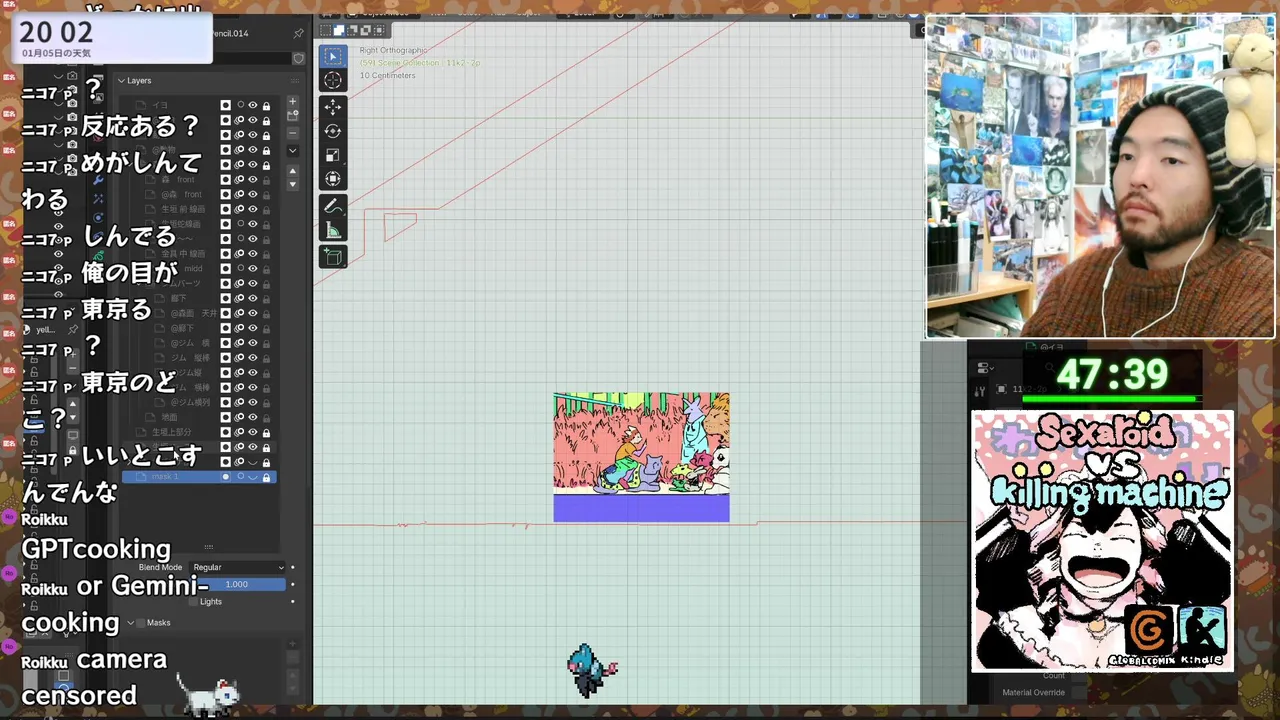Click the Material Override label
The height and width of the screenshot is (720, 1280).
click(x=1033, y=692)
